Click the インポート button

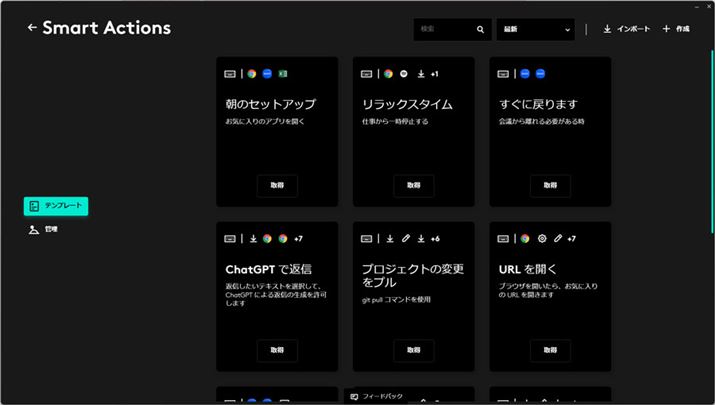tap(626, 29)
